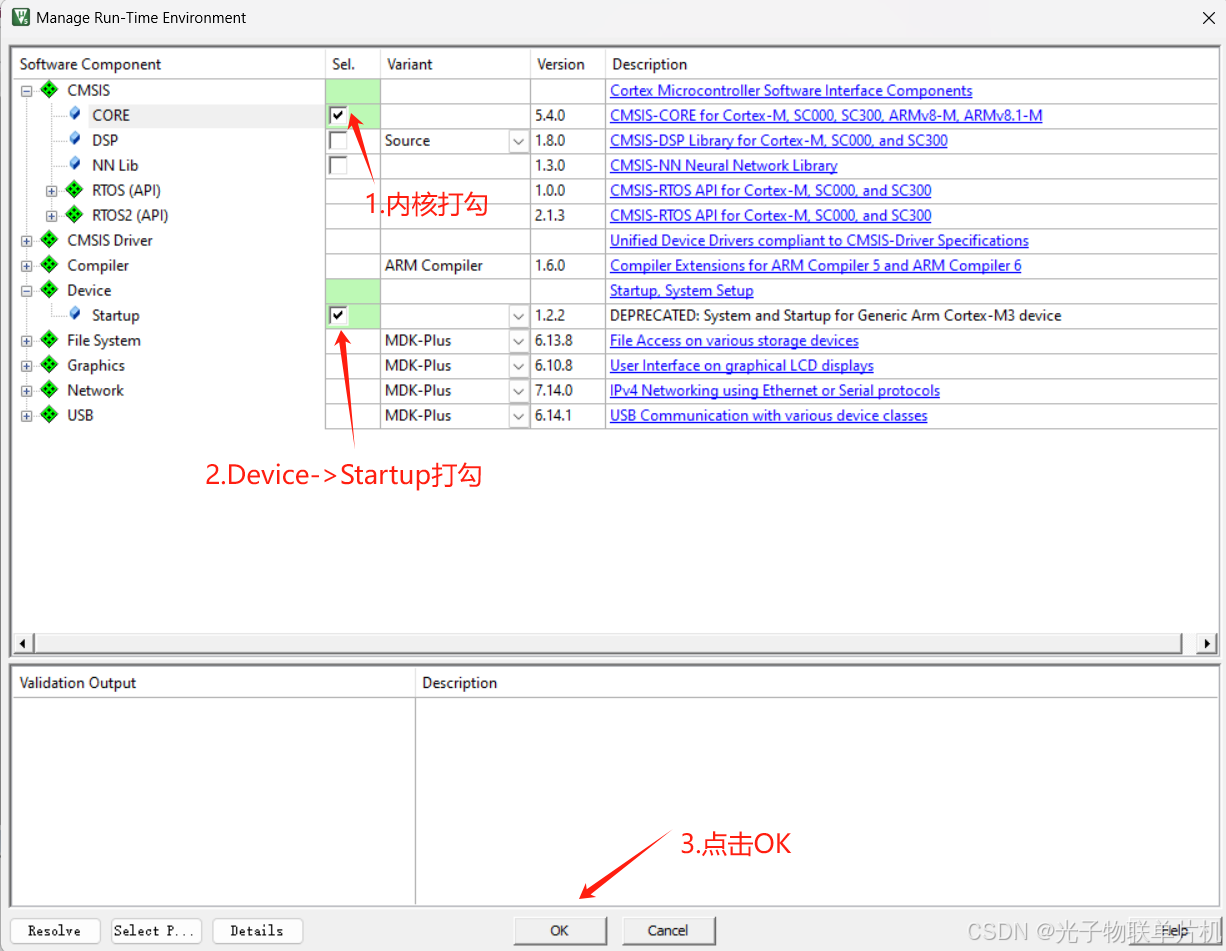The width and height of the screenshot is (1226, 951).
Task: Click the USB green diamond icon
Action: 49,415
